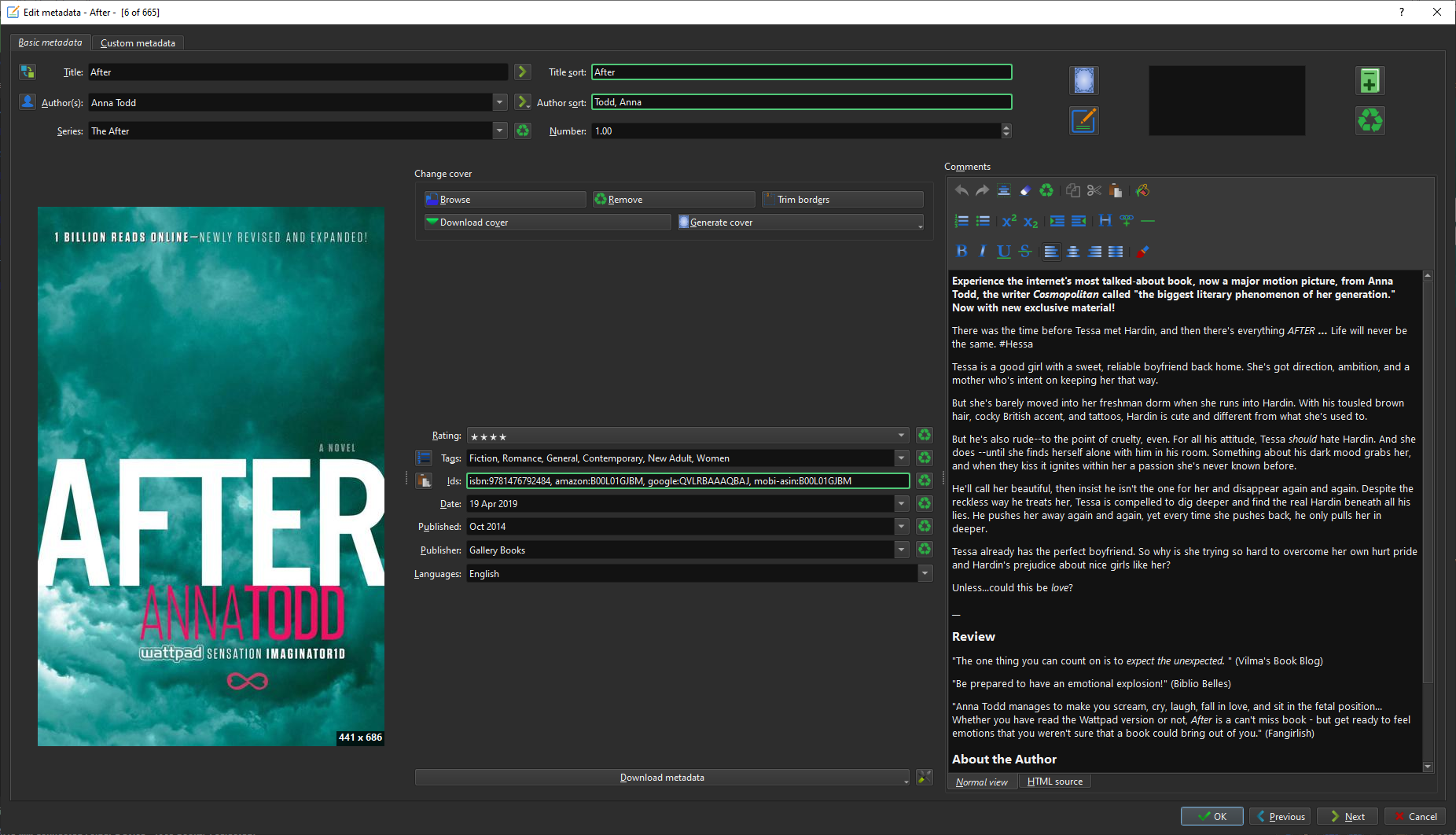Click the superscript formatting icon
The width and height of the screenshot is (1456, 835).
click(x=1009, y=221)
